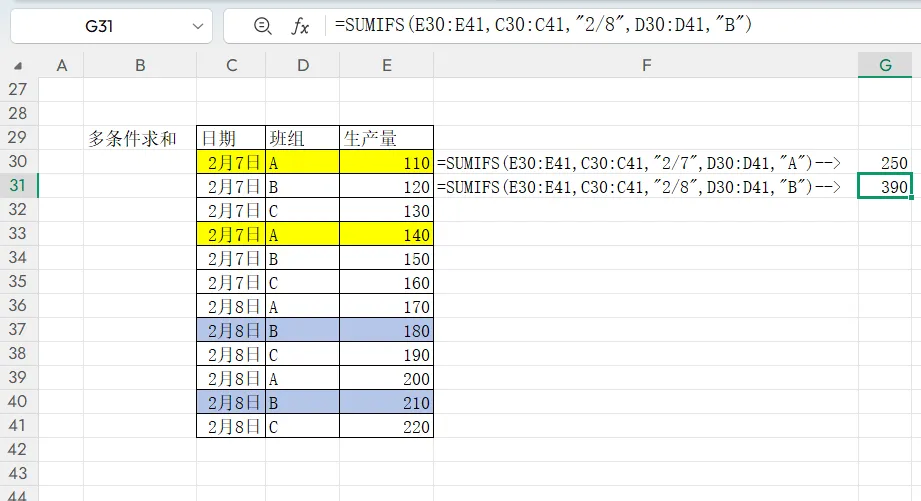
Task: Select column F header
Action: [646, 65]
